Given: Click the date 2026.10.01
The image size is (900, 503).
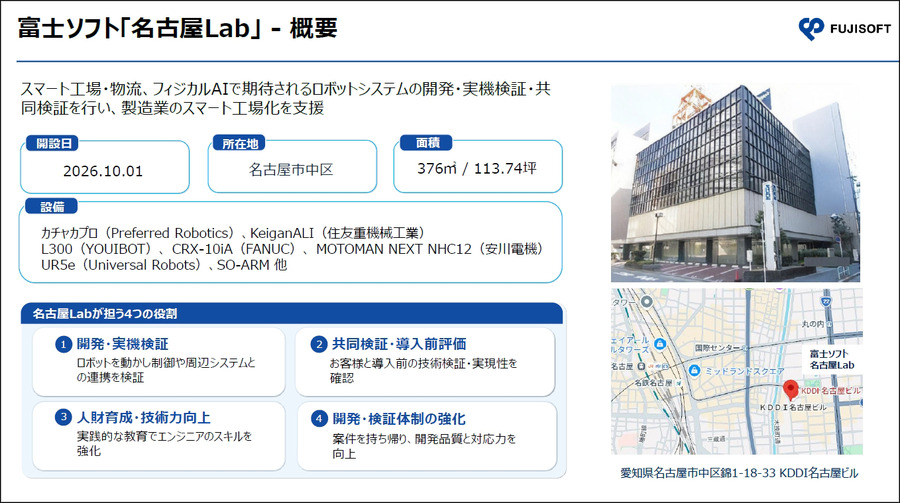Looking at the screenshot, I should [103, 171].
